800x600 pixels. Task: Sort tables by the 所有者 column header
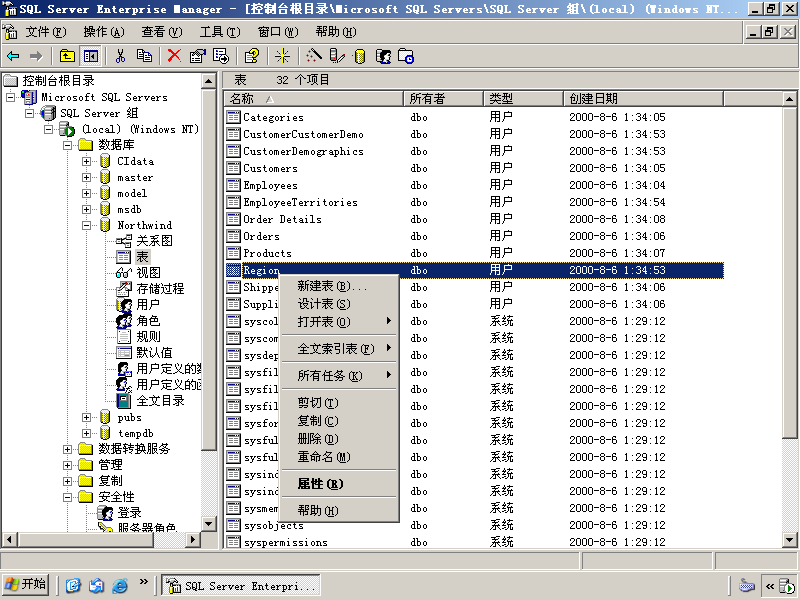coord(443,98)
